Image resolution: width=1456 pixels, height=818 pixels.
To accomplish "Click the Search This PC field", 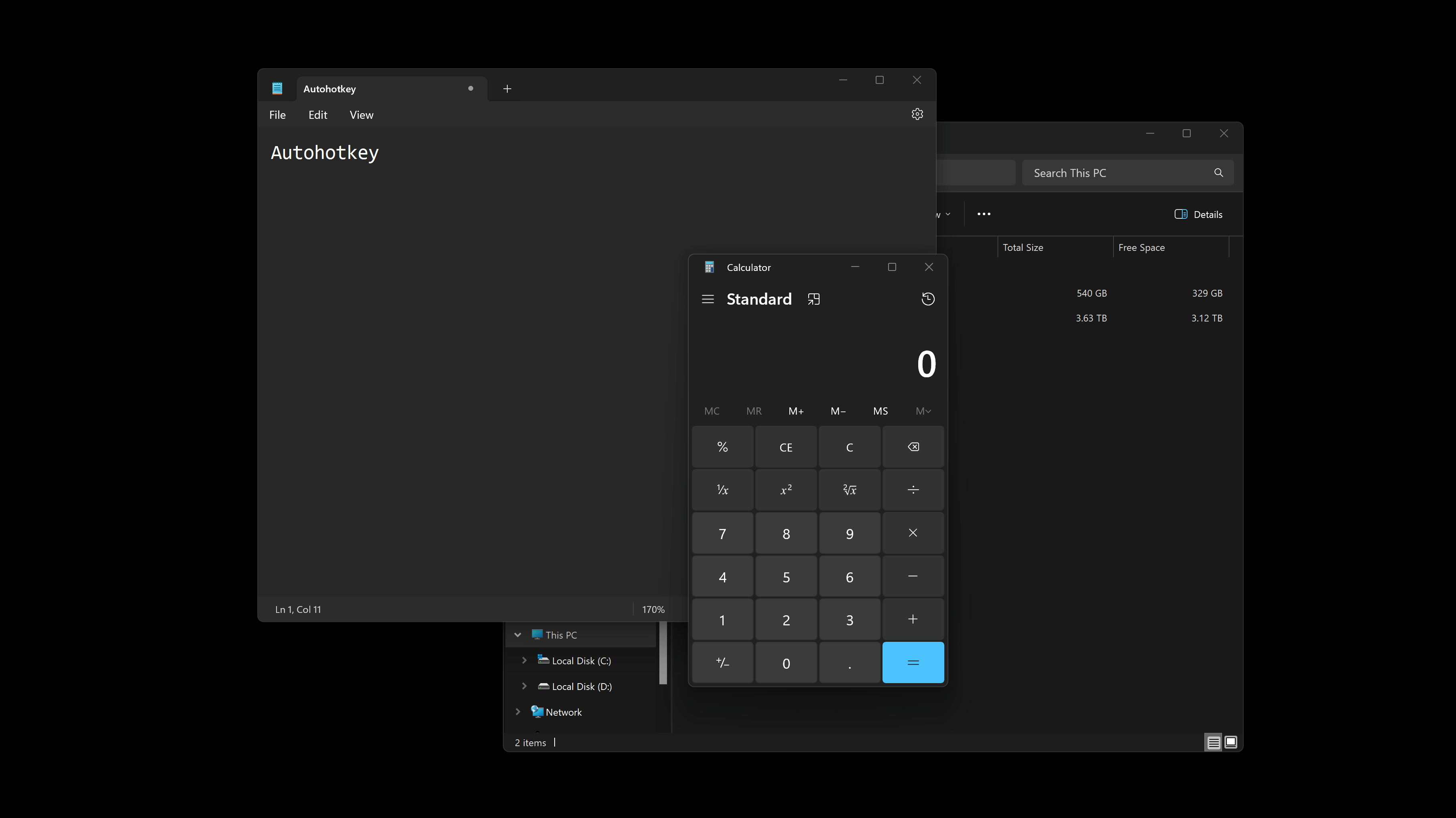I will (x=1127, y=173).
